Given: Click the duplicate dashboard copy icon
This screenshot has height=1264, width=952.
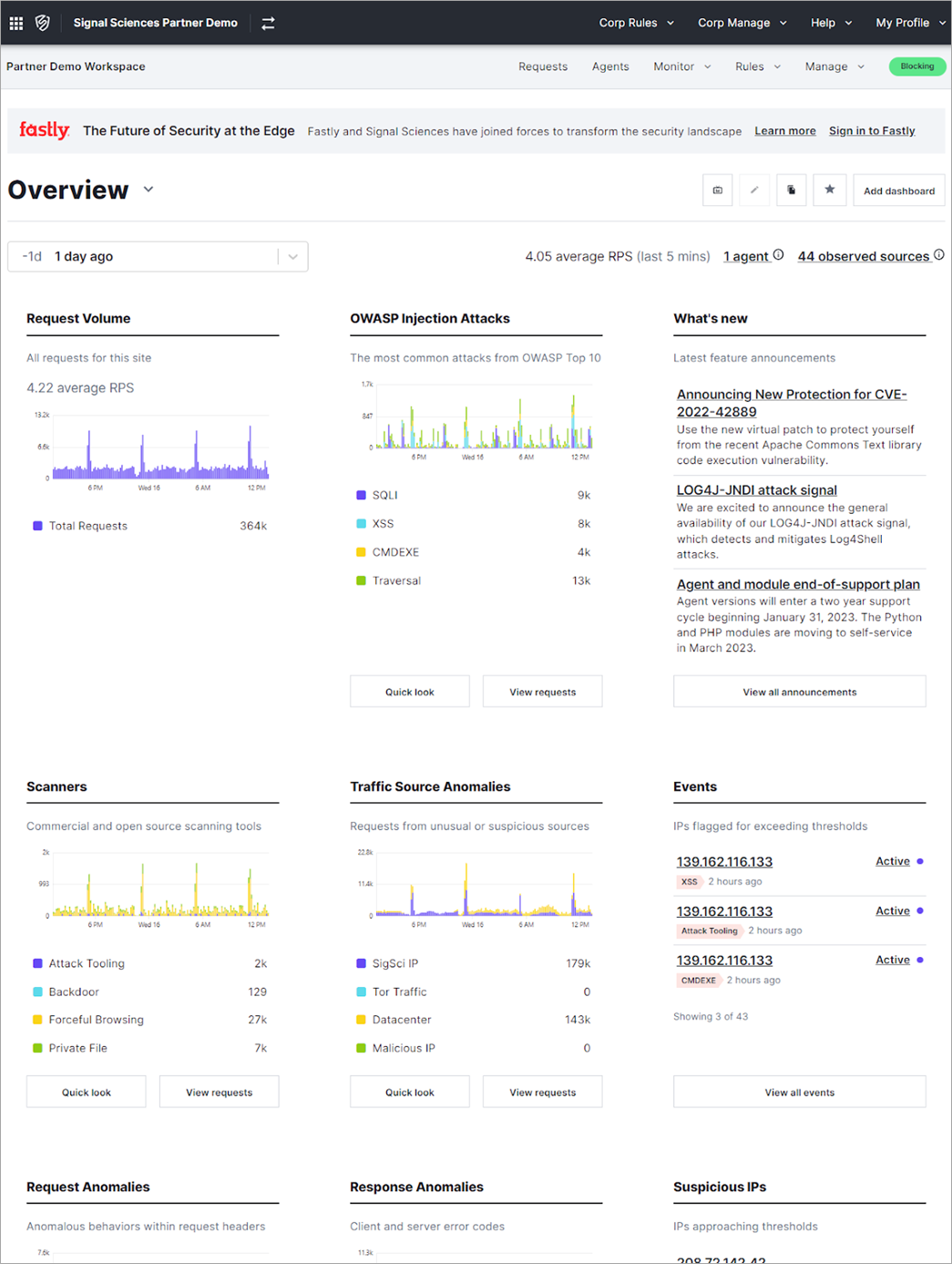Looking at the screenshot, I should 792,190.
